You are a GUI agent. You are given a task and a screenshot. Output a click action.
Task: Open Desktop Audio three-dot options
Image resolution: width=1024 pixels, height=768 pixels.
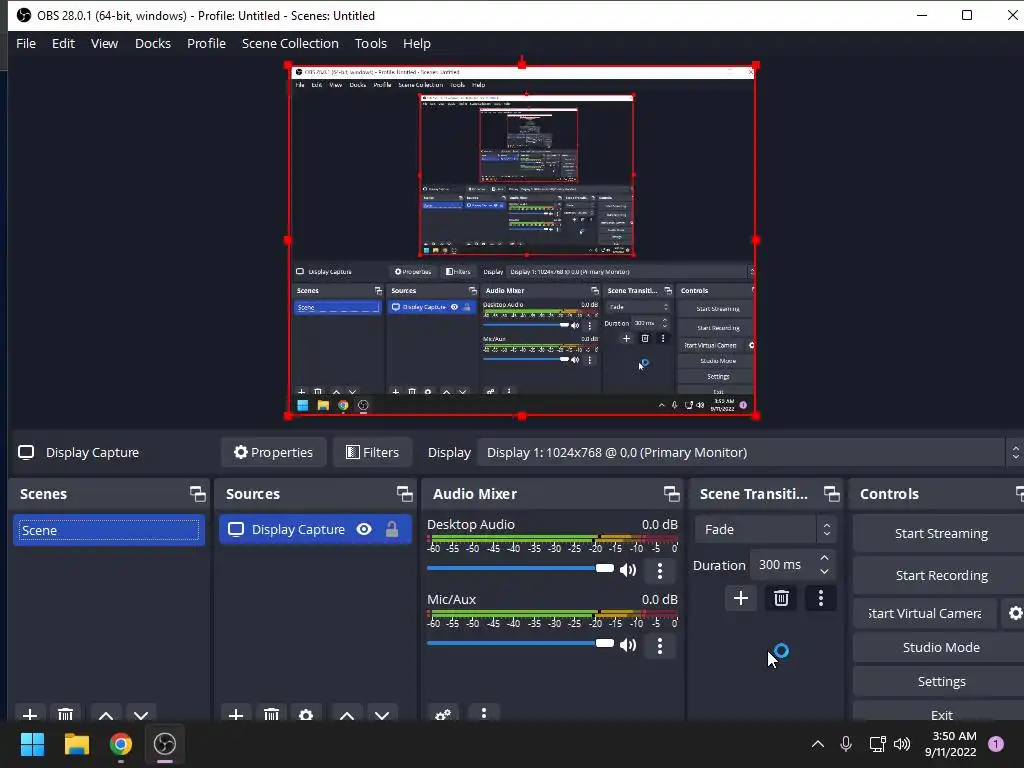point(660,570)
